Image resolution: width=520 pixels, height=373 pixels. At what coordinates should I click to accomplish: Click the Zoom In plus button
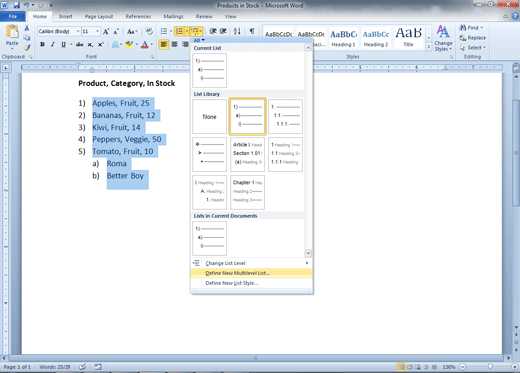pyautogui.click(x=515, y=367)
